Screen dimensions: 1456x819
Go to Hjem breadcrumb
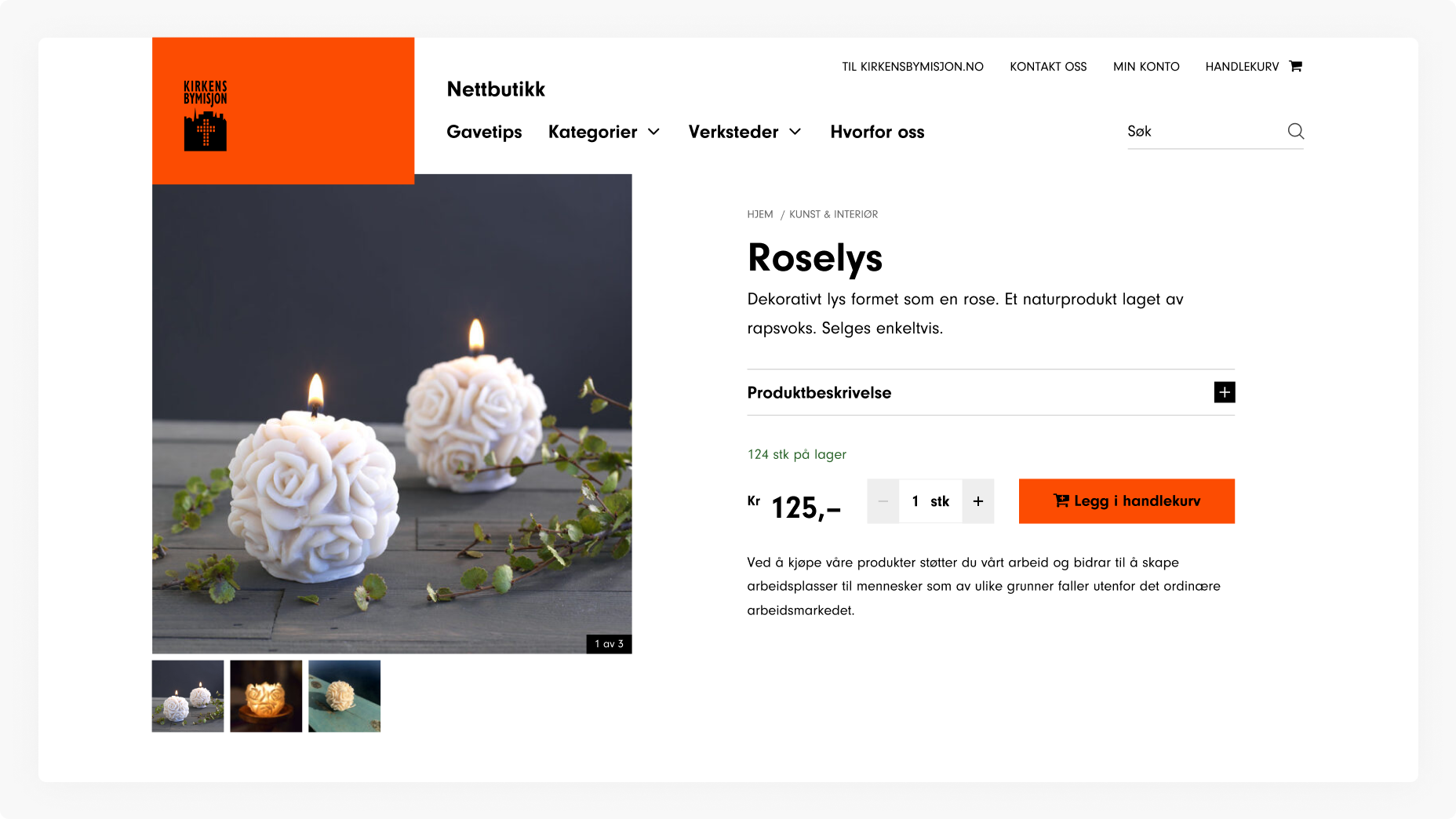click(760, 214)
